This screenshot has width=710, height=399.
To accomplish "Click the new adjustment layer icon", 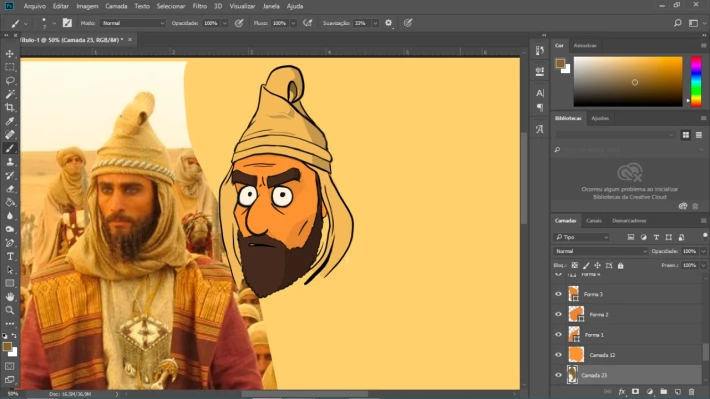I will [x=650, y=391].
